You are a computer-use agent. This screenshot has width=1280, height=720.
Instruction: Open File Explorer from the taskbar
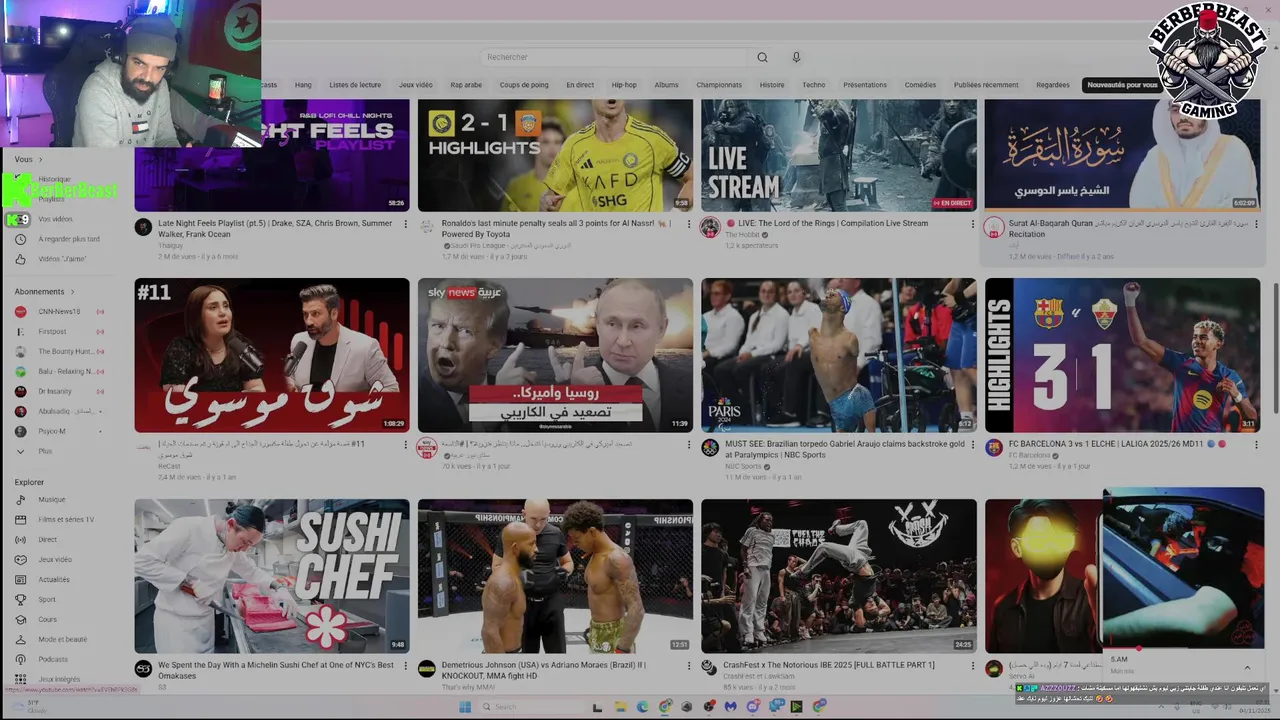619,706
